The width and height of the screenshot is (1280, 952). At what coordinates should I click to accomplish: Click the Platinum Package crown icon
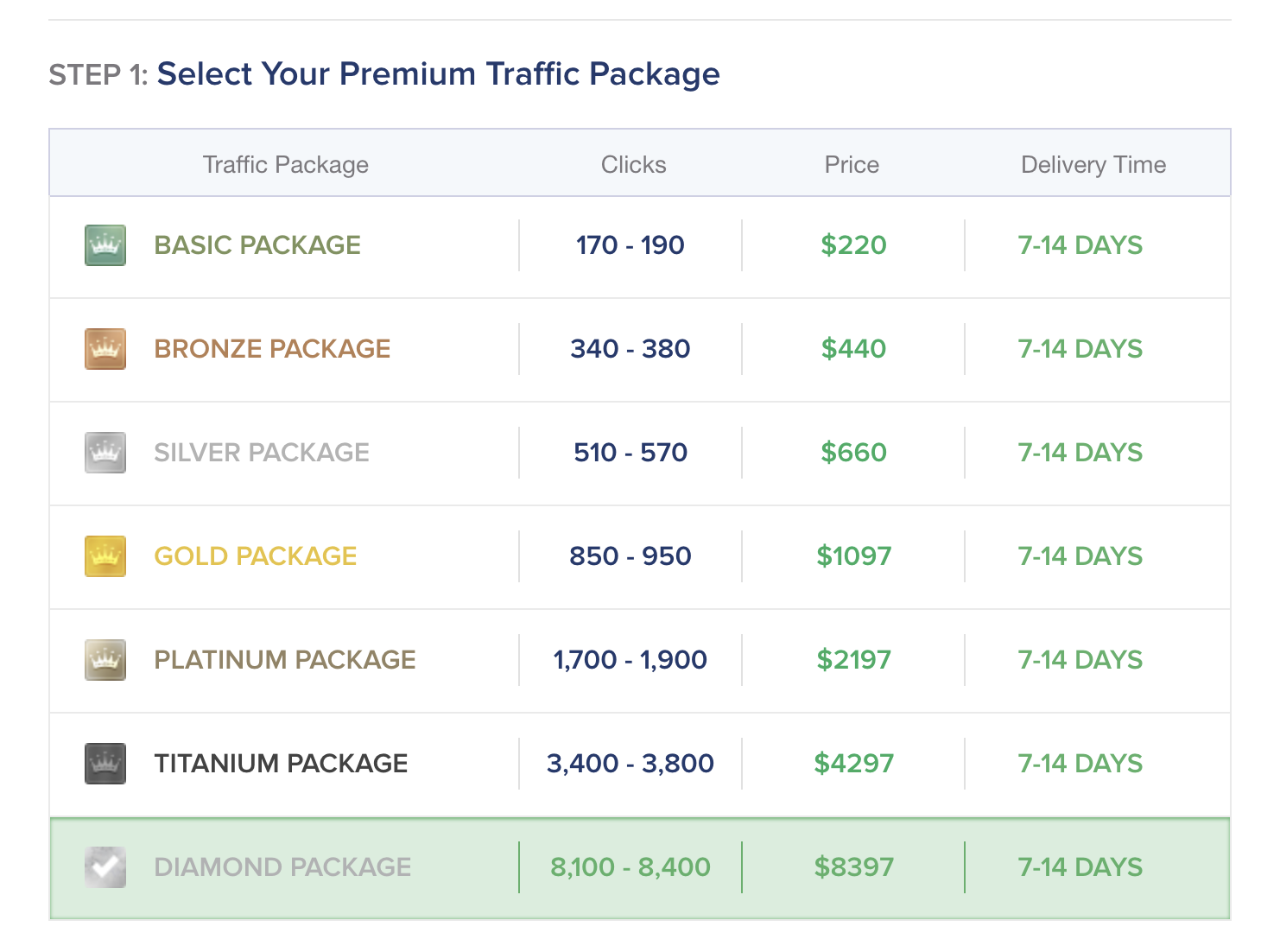click(105, 660)
